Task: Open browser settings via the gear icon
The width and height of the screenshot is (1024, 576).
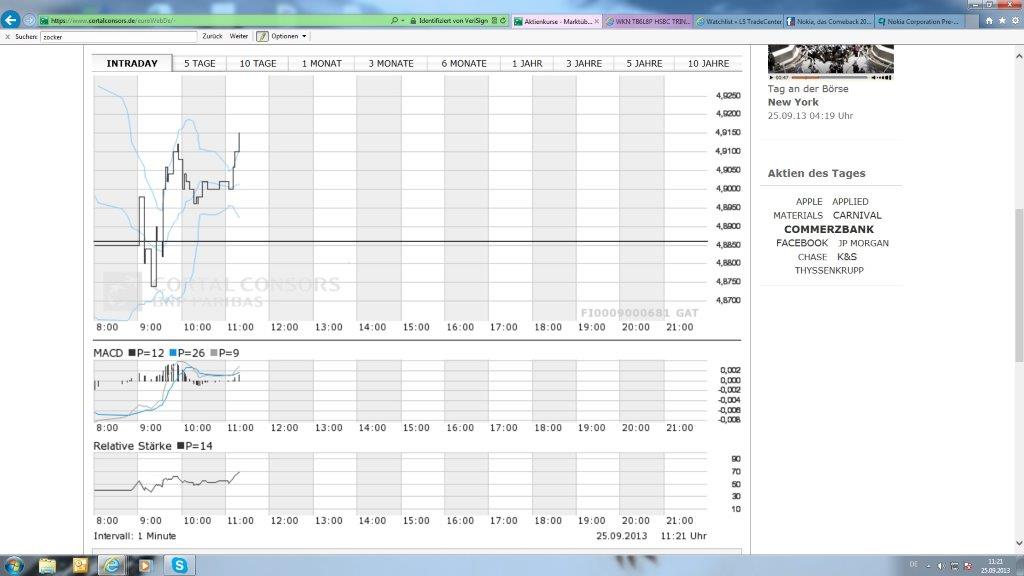Action: point(1016,20)
